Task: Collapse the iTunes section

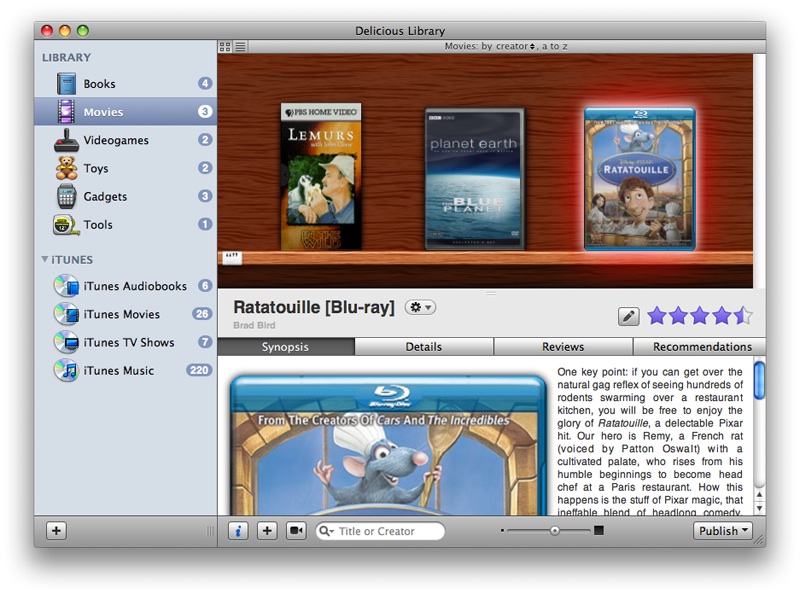Action: pyautogui.click(x=45, y=259)
